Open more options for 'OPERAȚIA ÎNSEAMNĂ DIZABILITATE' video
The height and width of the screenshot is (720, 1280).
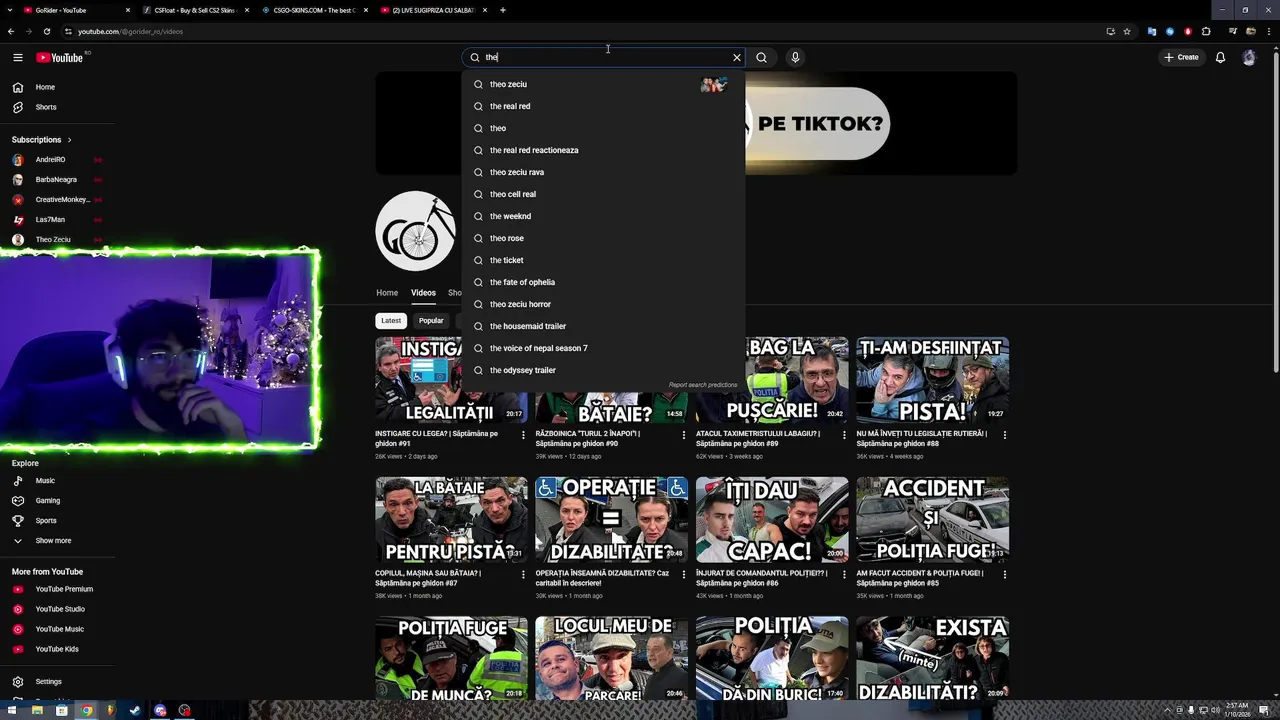tap(684, 575)
